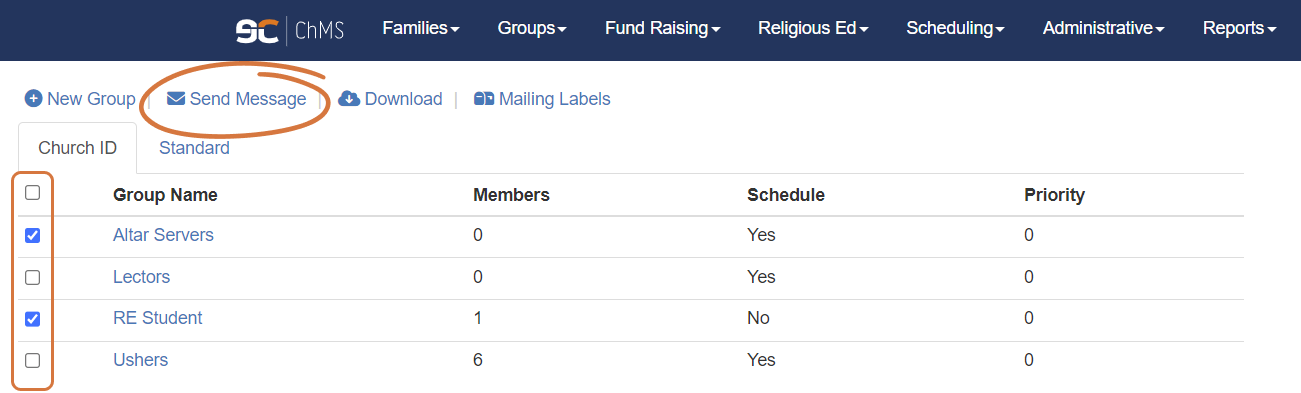Open the Reports menu
The height and width of the screenshot is (393, 1301).
[x=1240, y=29]
